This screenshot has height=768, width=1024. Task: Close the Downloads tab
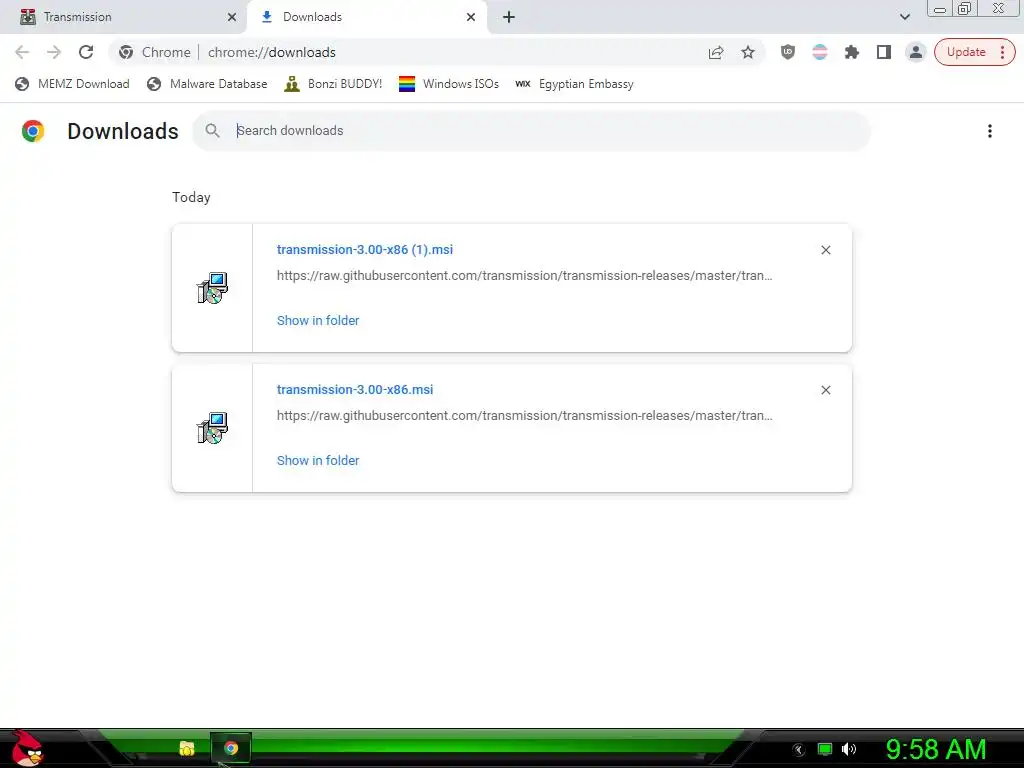coord(471,17)
